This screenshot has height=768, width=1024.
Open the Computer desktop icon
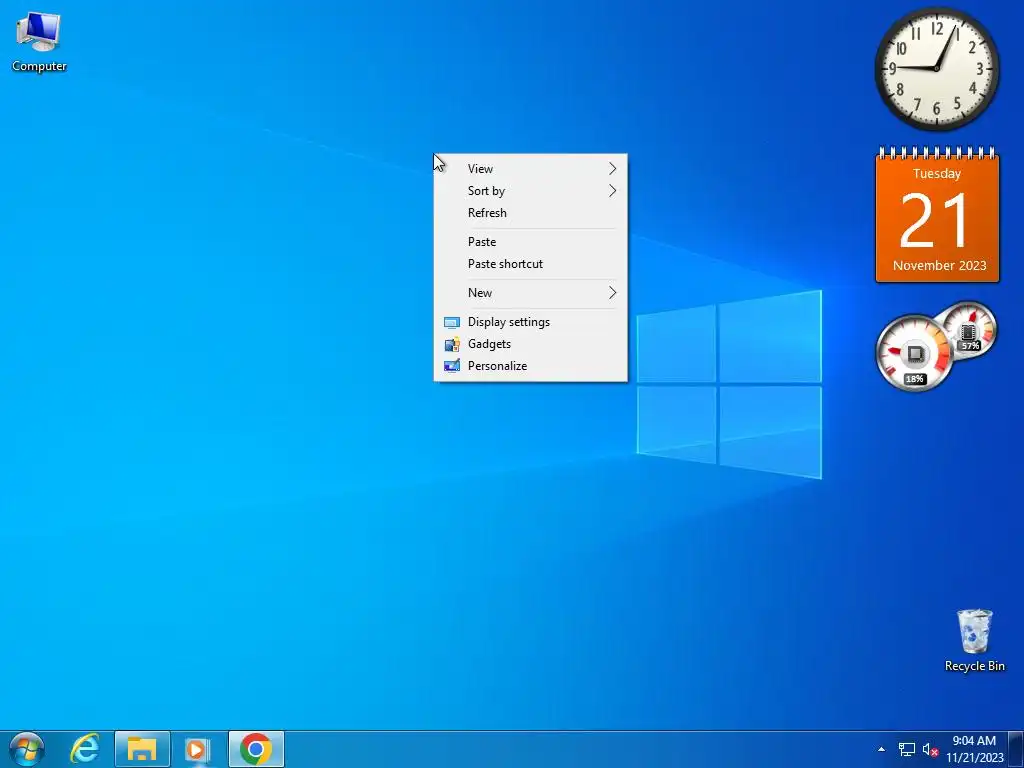(x=39, y=40)
